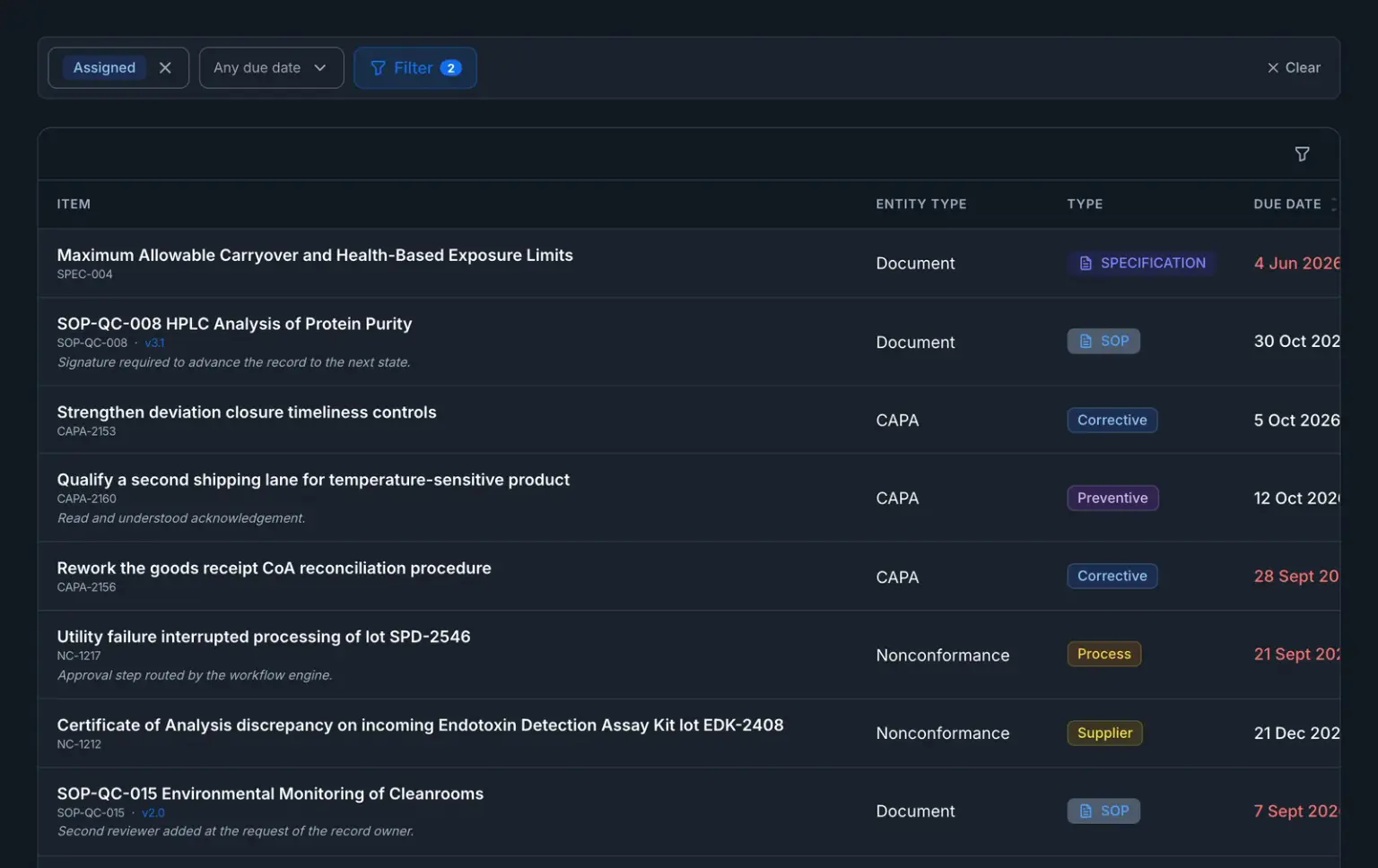Click the 4 Jun 2026 due date
1378x868 pixels.
tap(1296, 263)
